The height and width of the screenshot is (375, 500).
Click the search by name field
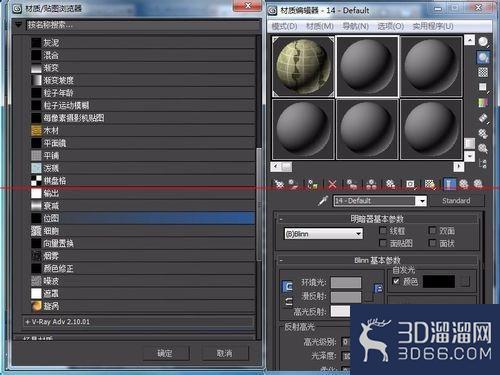(x=143, y=25)
